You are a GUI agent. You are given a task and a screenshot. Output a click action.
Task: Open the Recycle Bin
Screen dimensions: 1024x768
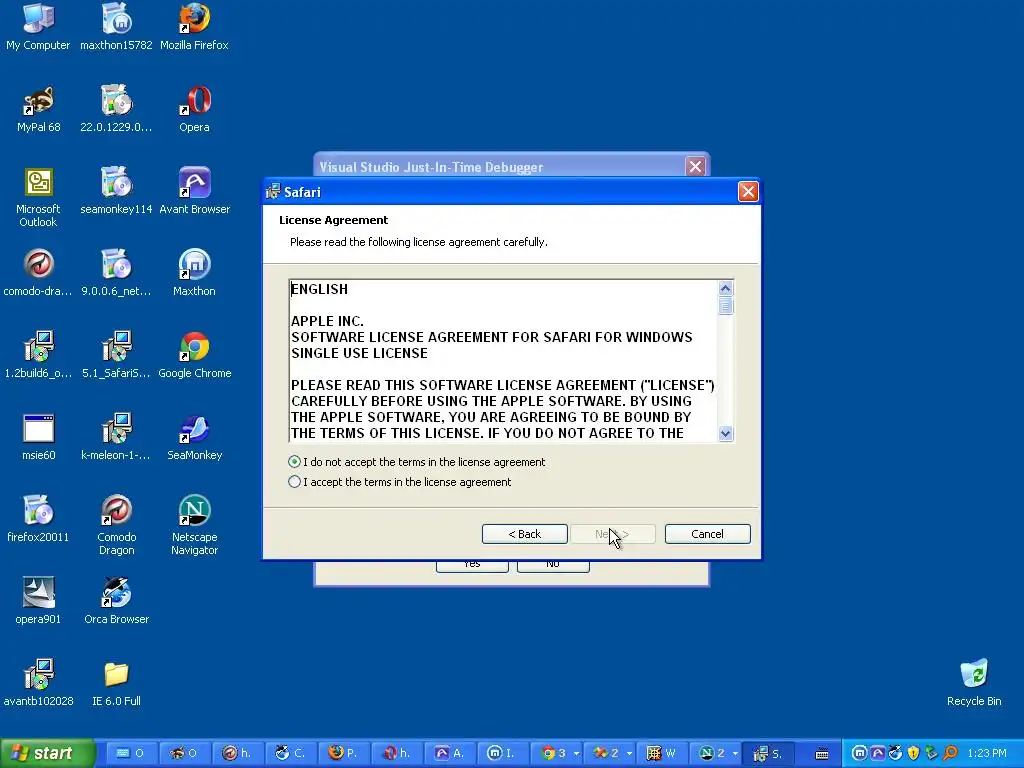pyautogui.click(x=974, y=683)
